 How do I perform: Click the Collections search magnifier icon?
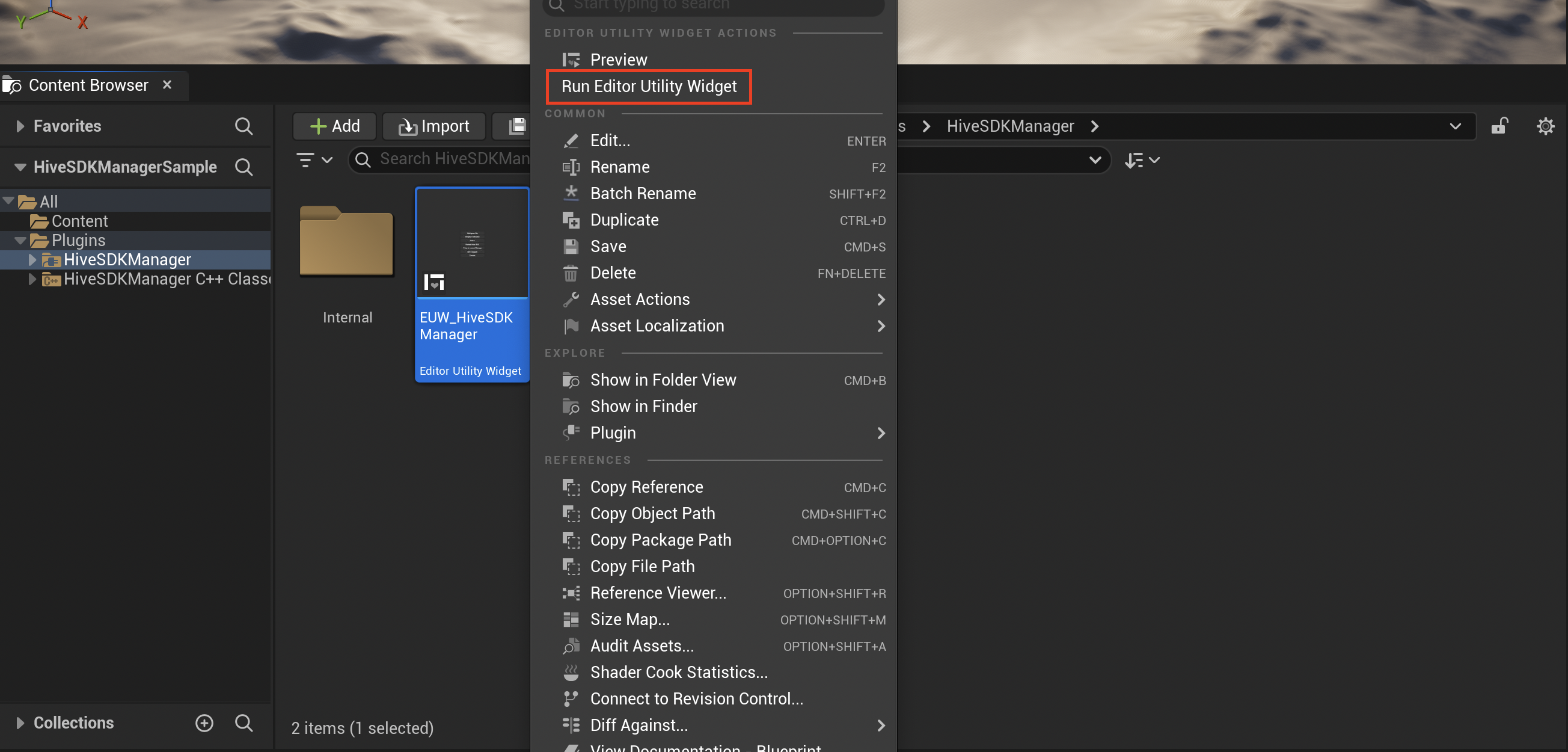click(243, 722)
